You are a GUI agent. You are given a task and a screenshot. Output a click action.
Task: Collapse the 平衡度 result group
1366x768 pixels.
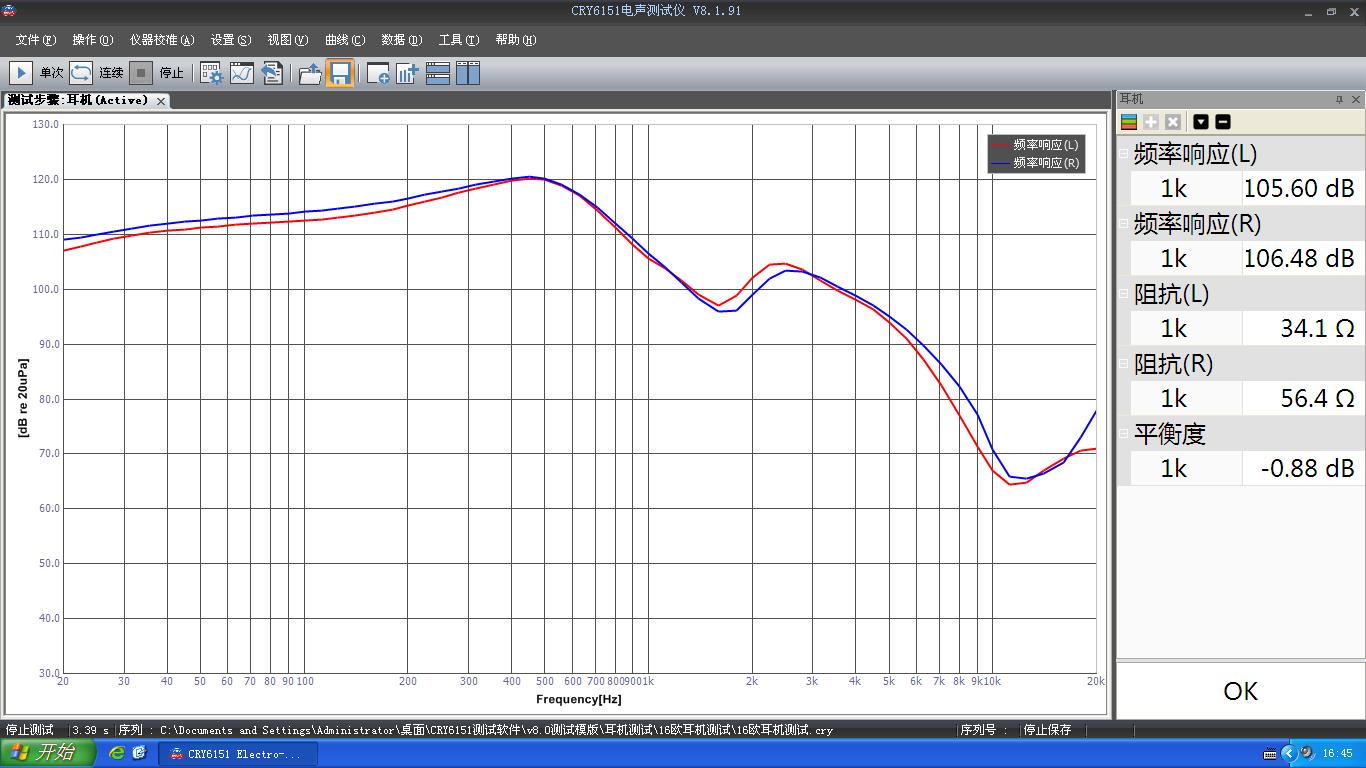point(1124,434)
